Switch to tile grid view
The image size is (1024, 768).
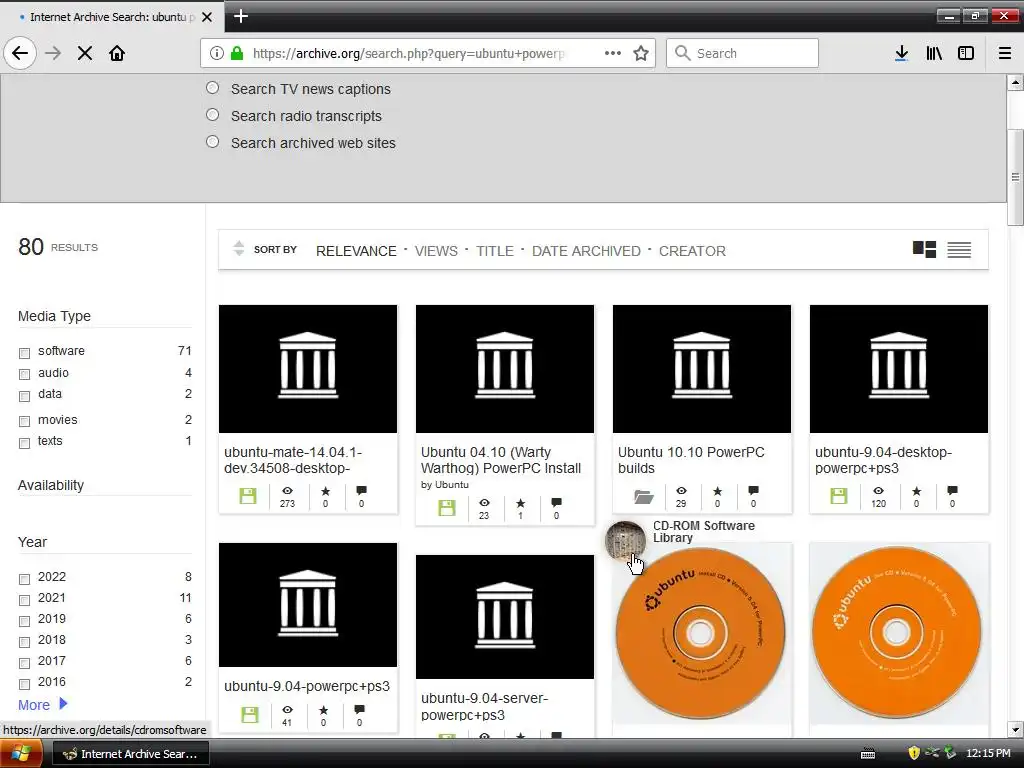point(924,249)
